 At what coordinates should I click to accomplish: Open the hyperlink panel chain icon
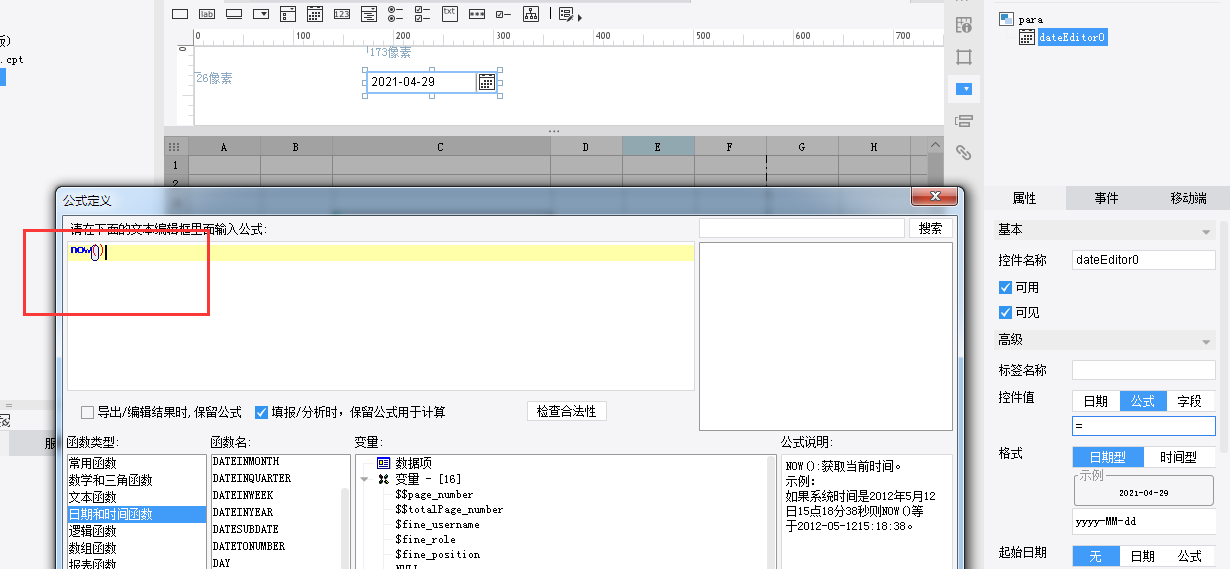pos(964,152)
